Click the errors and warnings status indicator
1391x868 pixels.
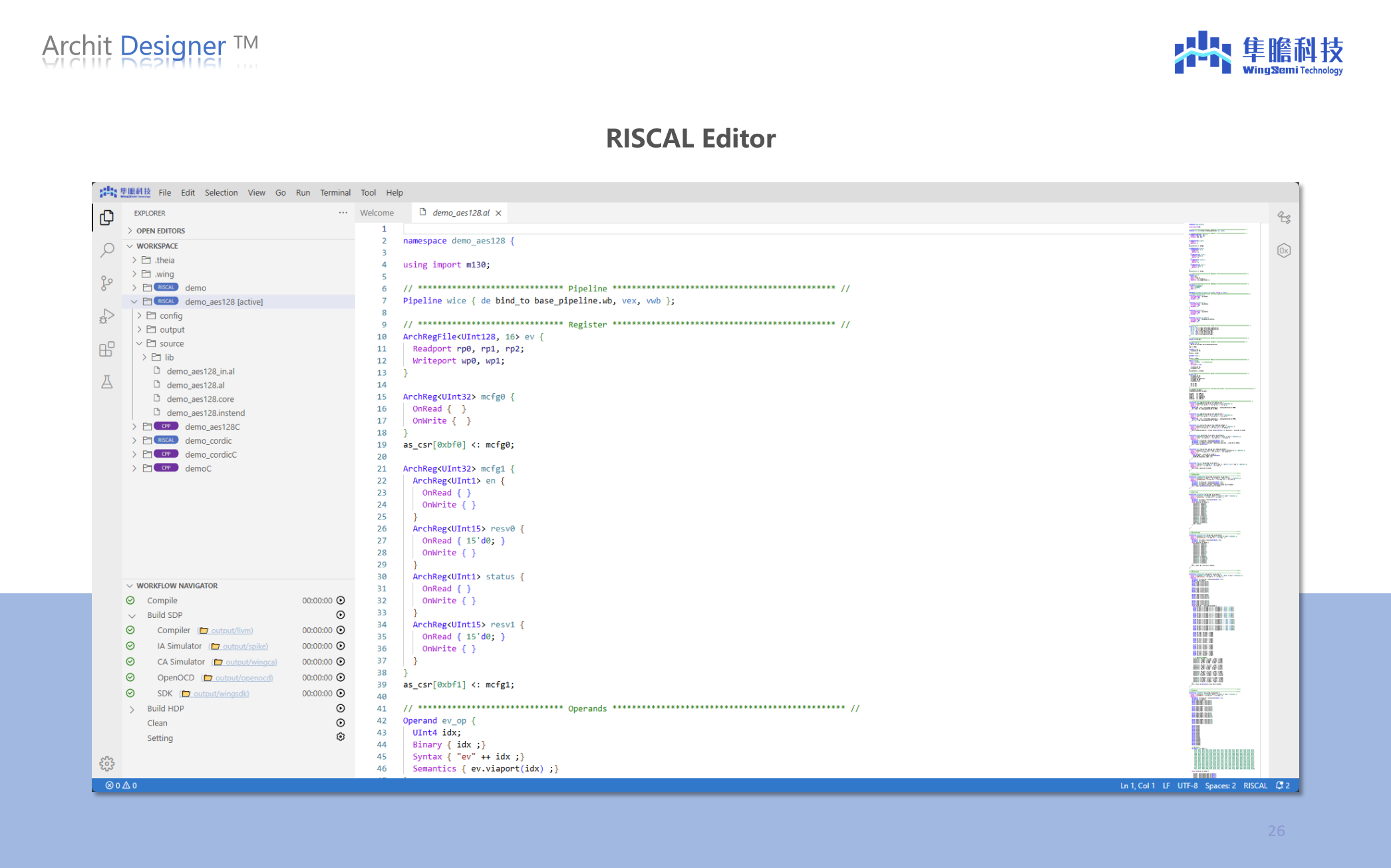click(x=121, y=786)
